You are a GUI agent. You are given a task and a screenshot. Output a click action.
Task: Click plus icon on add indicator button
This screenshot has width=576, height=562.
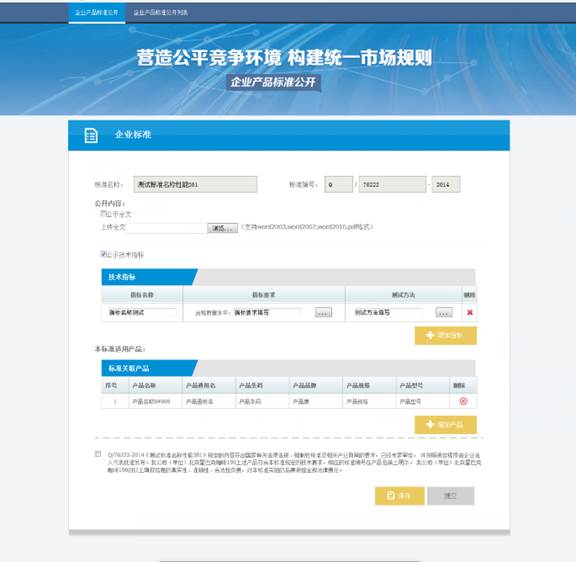click(430, 335)
